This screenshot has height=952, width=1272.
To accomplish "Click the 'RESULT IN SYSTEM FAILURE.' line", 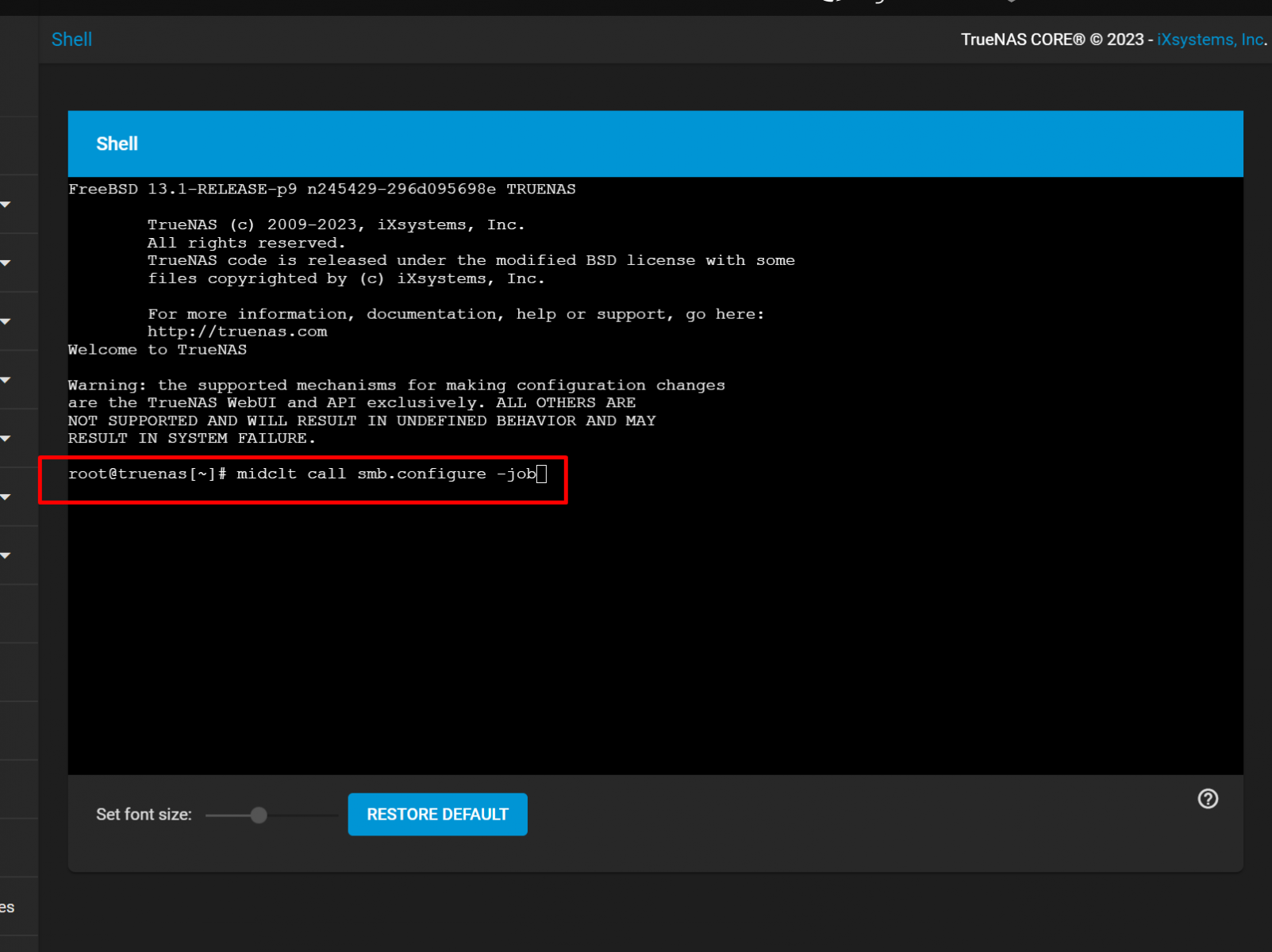I will click(192, 439).
